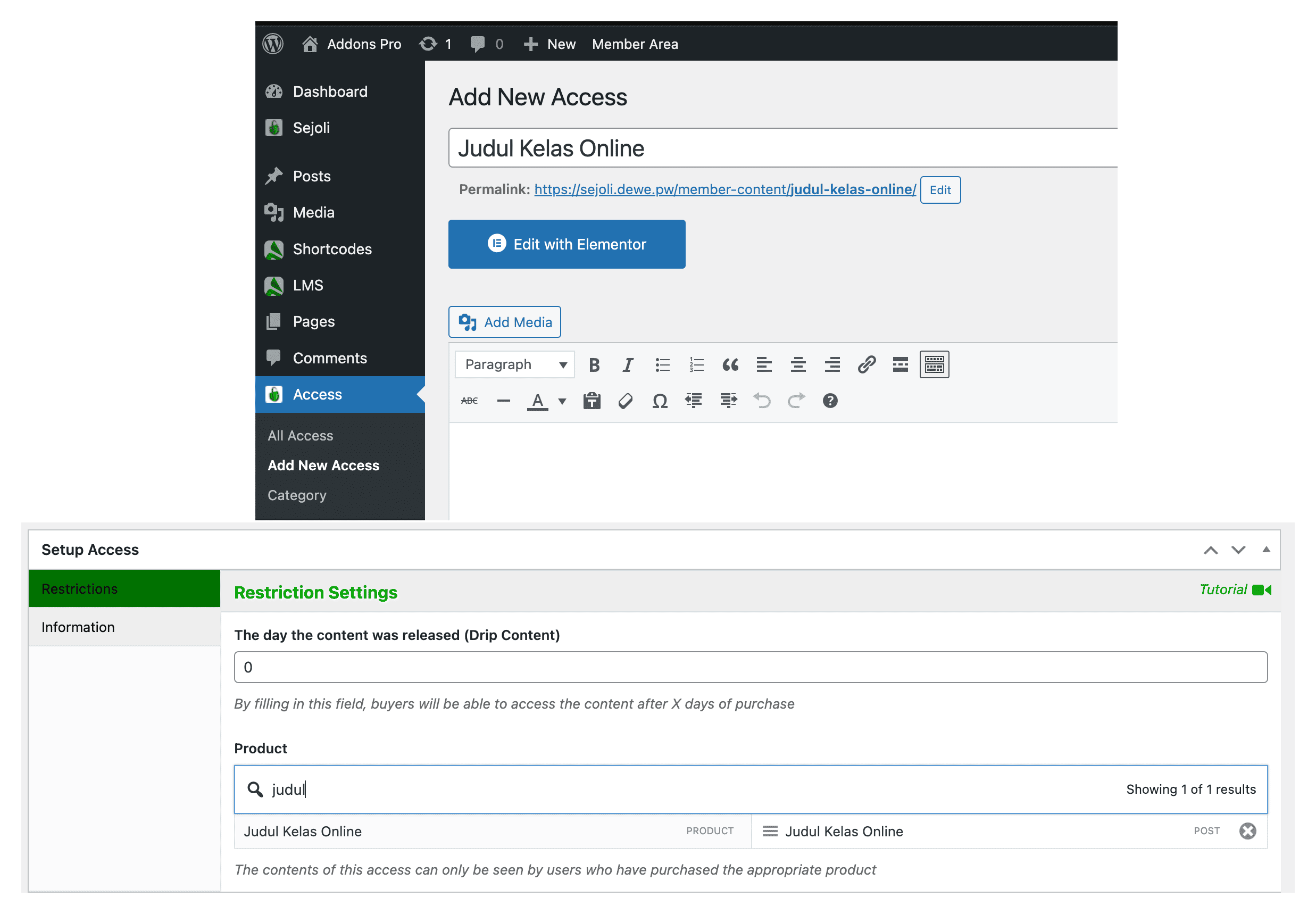Screen dimensions: 1316x914
Task: Collapse the Setup Access panel
Action: 1265,550
